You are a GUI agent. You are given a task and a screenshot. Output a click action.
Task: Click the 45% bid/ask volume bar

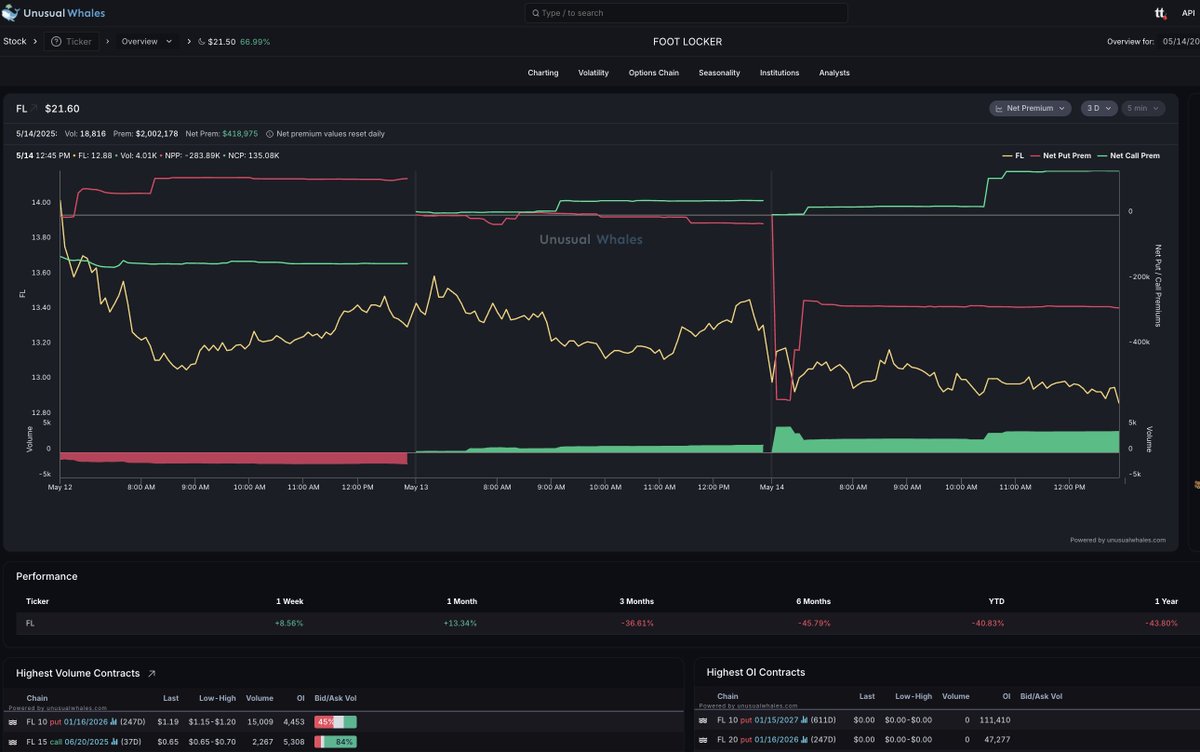(335, 721)
